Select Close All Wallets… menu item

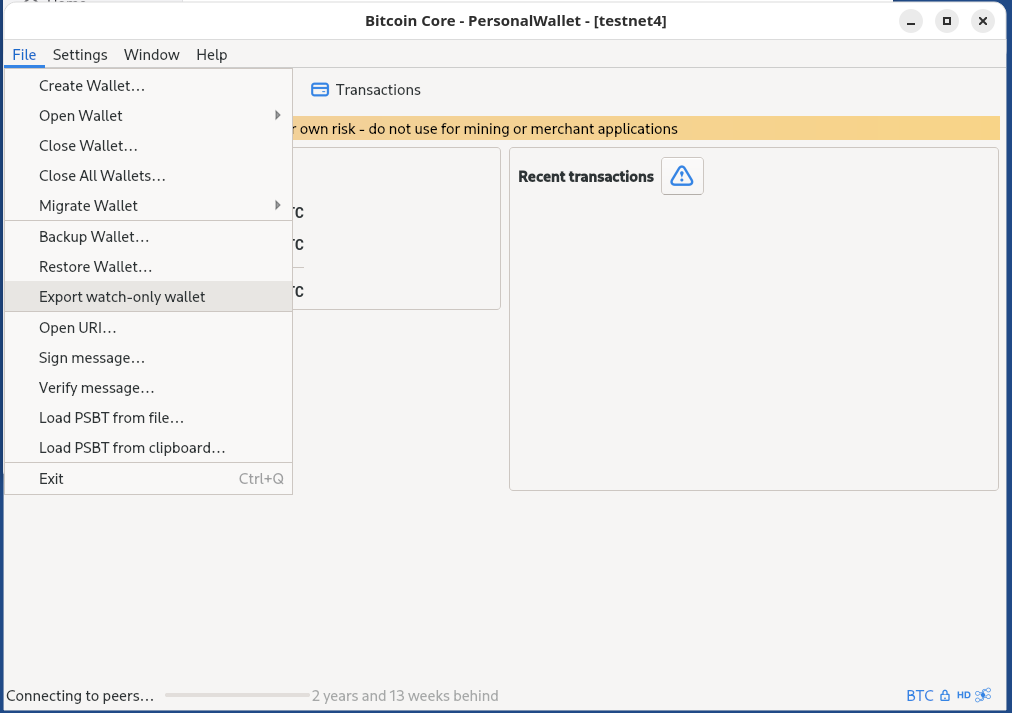click(148, 176)
